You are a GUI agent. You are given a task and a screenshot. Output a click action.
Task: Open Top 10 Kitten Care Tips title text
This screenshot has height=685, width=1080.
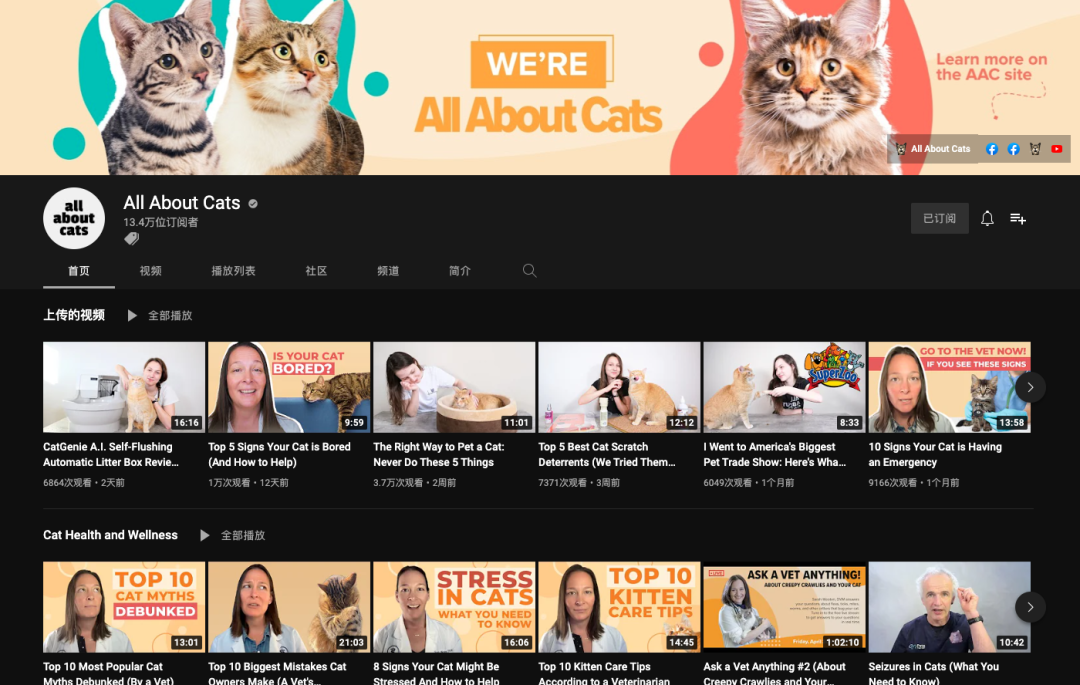(x=604, y=673)
